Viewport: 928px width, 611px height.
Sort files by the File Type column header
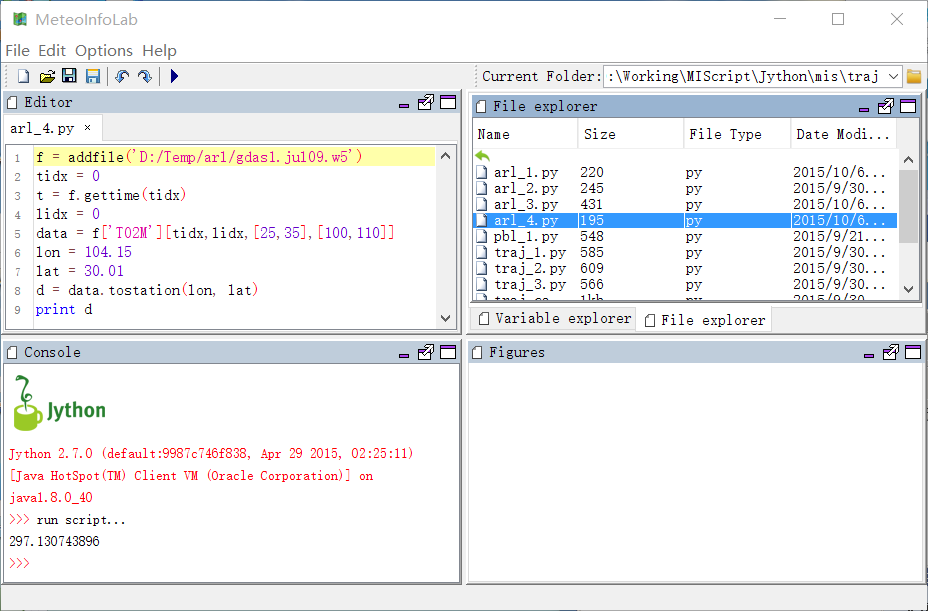click(737, 134)
